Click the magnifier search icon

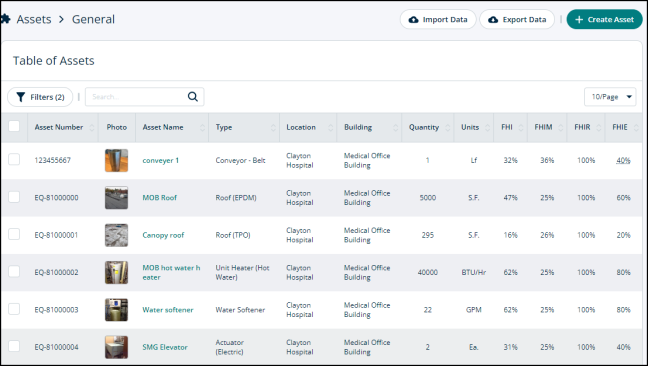tap(193, 97)
